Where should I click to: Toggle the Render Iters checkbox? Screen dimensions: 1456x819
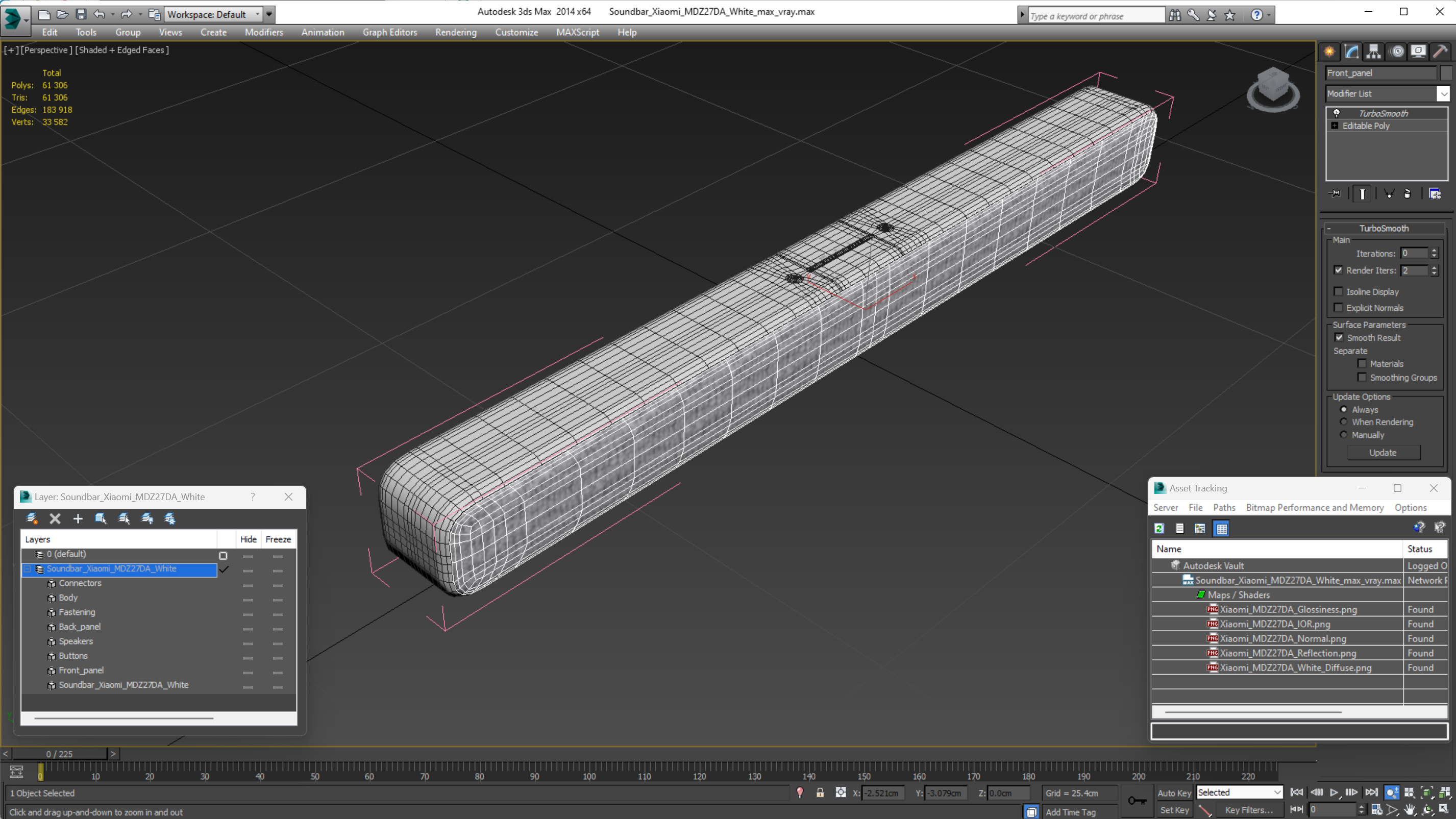pyautogui.click(x=1339, y=270)
